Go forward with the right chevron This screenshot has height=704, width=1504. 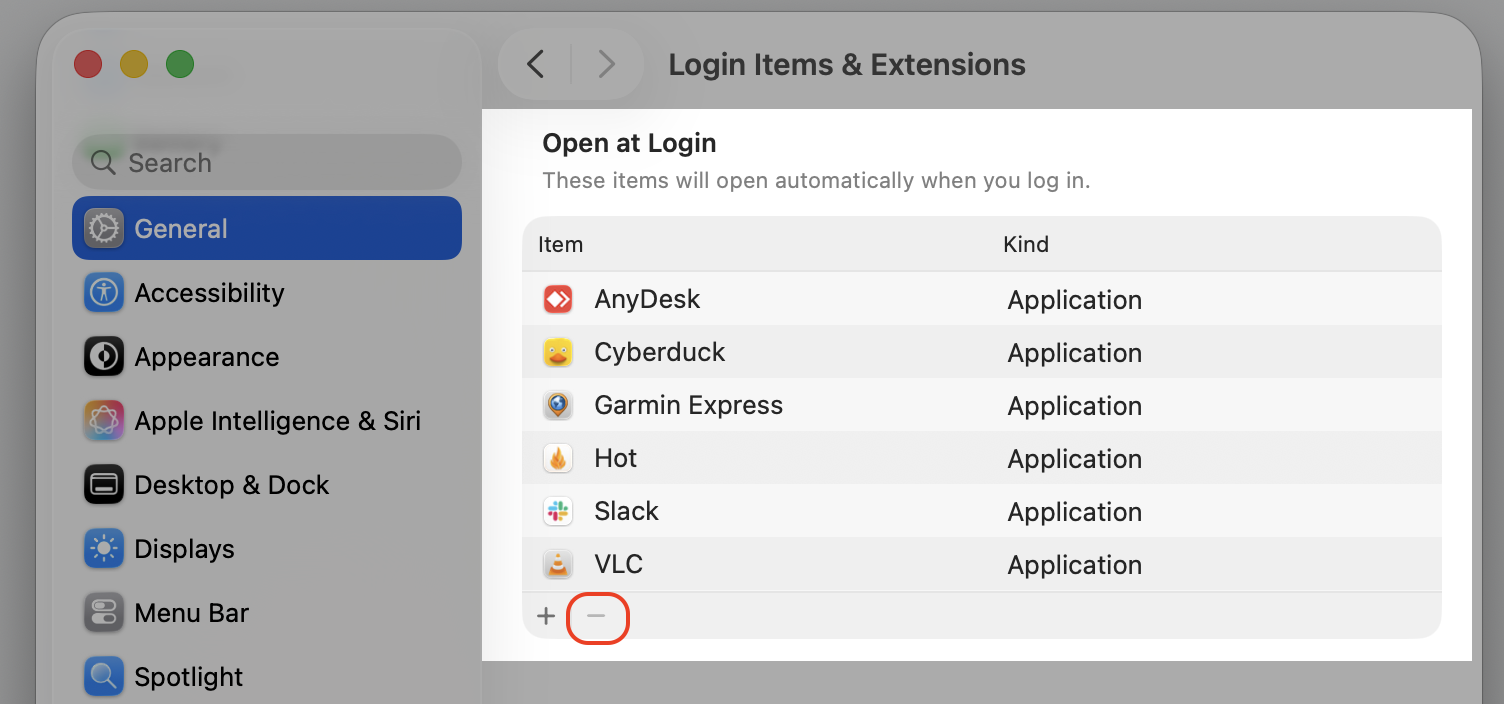point(606,64)
